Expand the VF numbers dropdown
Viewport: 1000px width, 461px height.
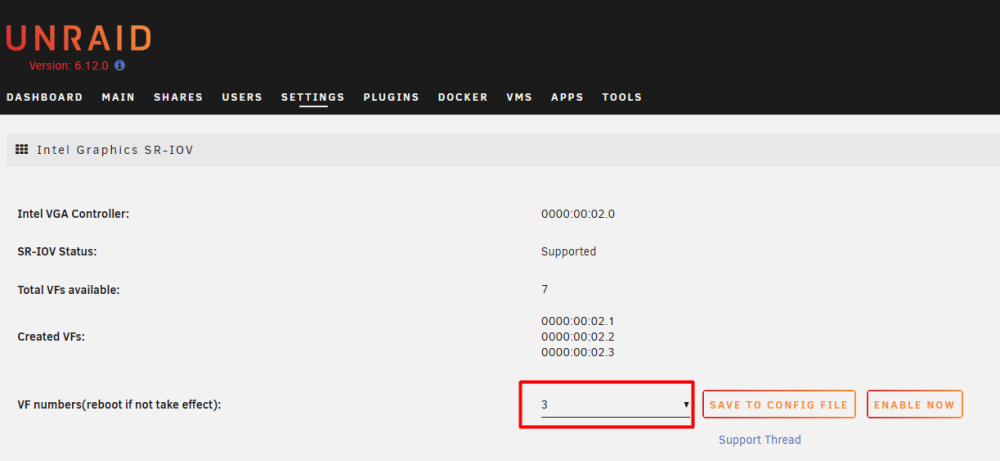[615, 405]
